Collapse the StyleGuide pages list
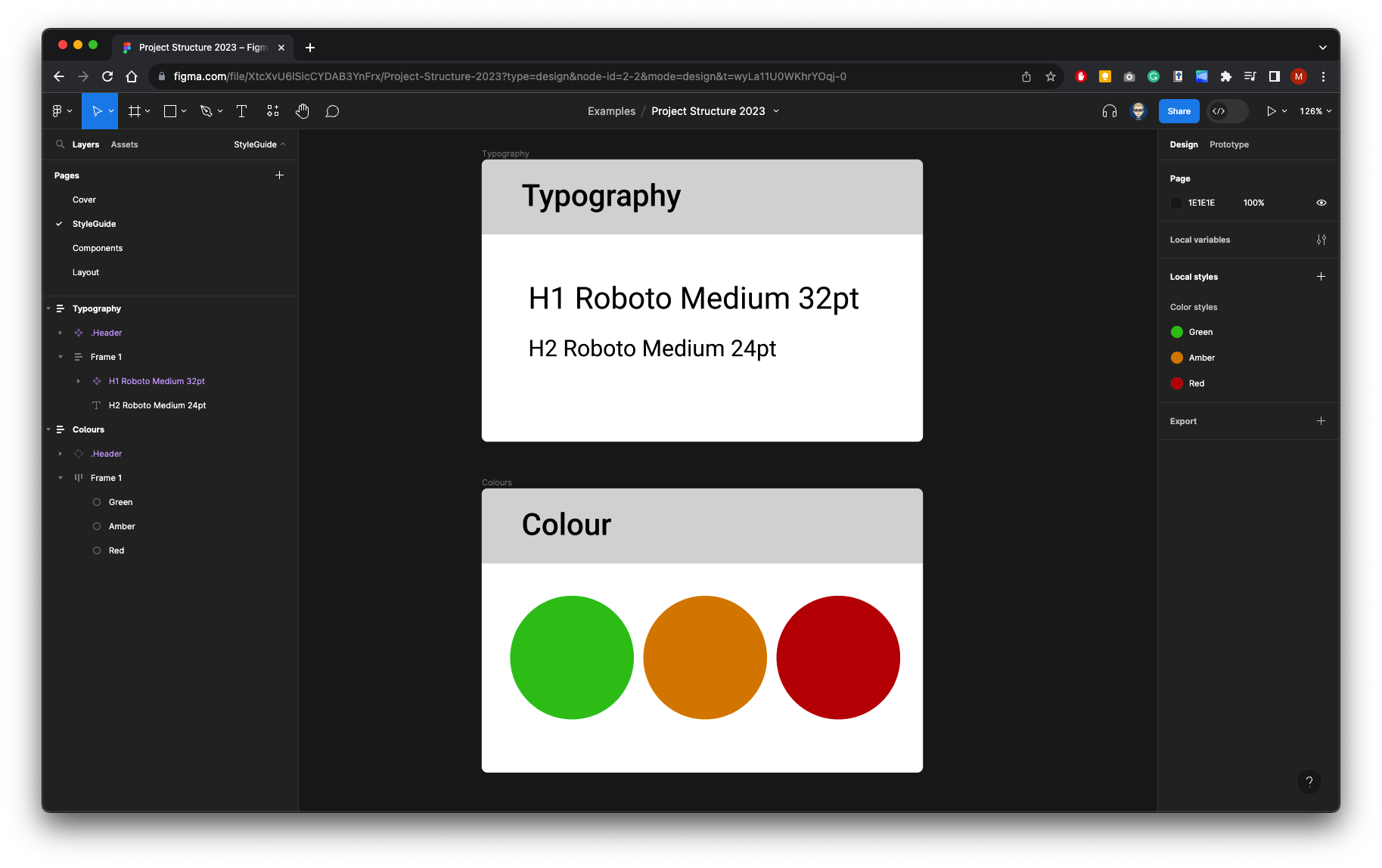1382x868 pixels. click(x=259, y=144)
